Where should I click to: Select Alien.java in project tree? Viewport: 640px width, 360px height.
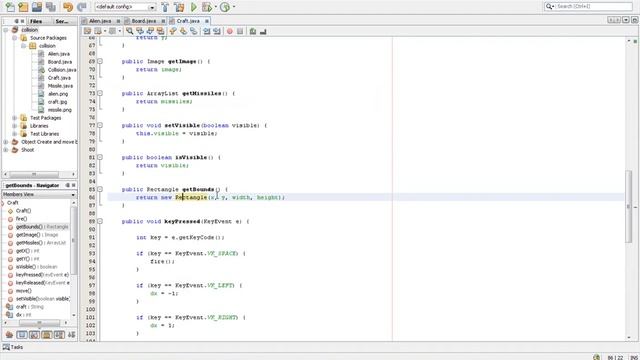58,54
